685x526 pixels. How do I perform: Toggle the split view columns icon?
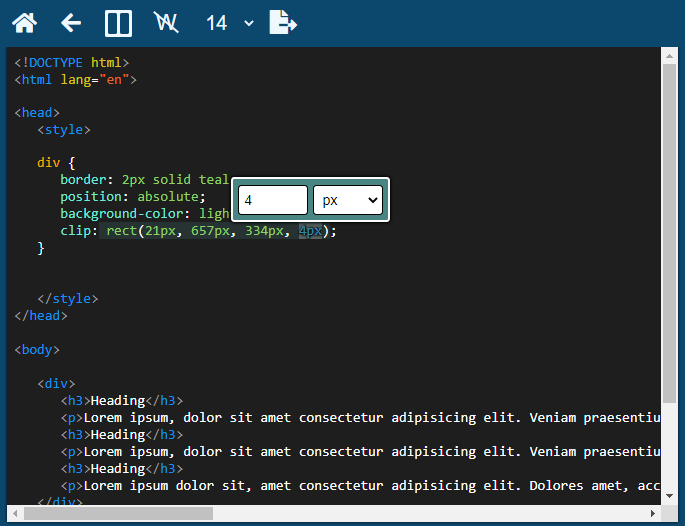pyautogui.click(x=118, y=23)
